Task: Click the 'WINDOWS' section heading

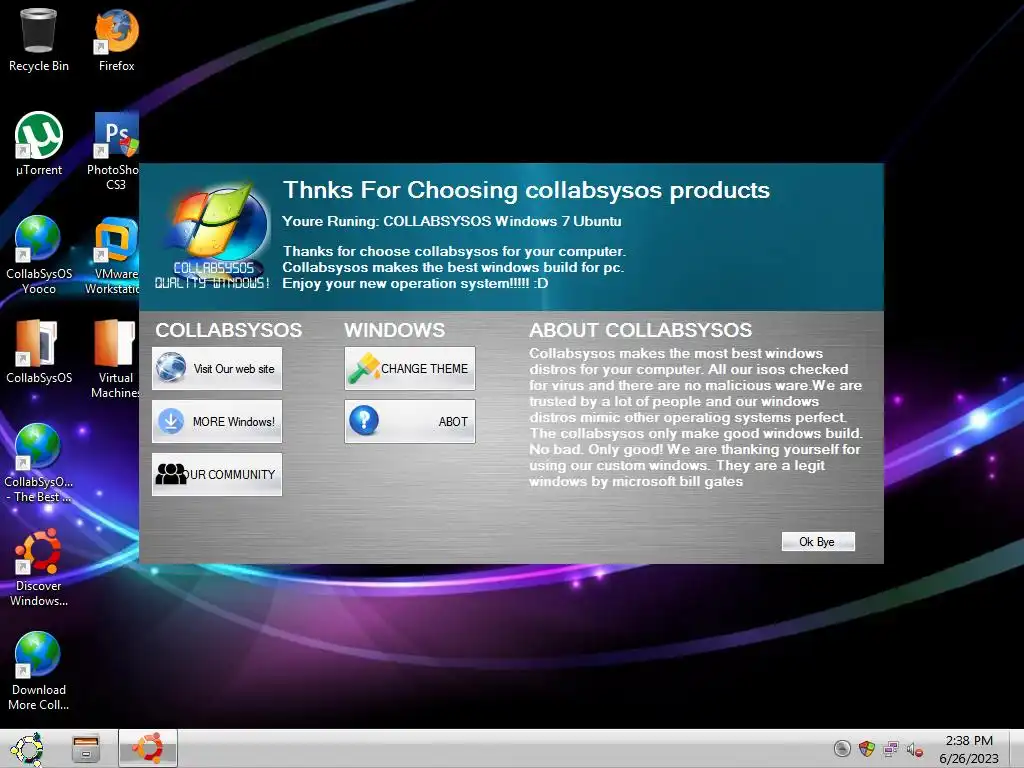Action: coord(394,330)
